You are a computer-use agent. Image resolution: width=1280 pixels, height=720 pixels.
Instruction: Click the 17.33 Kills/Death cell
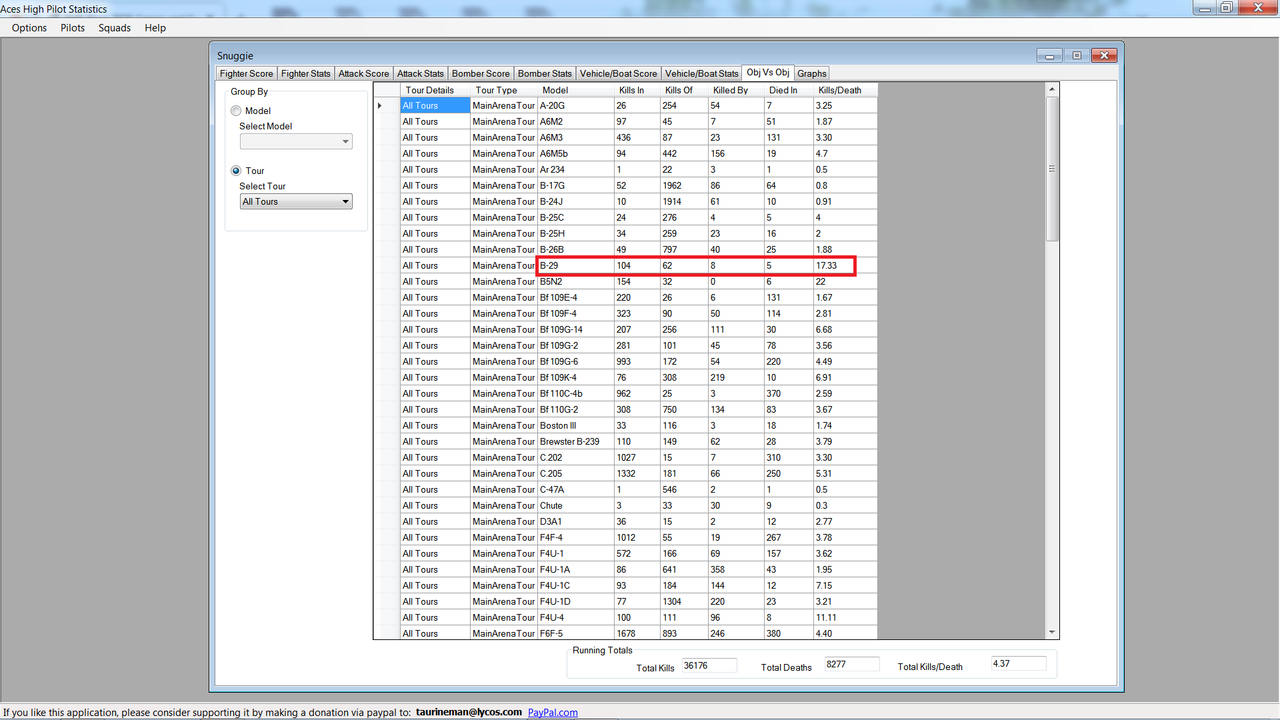[x=845, y=265]
